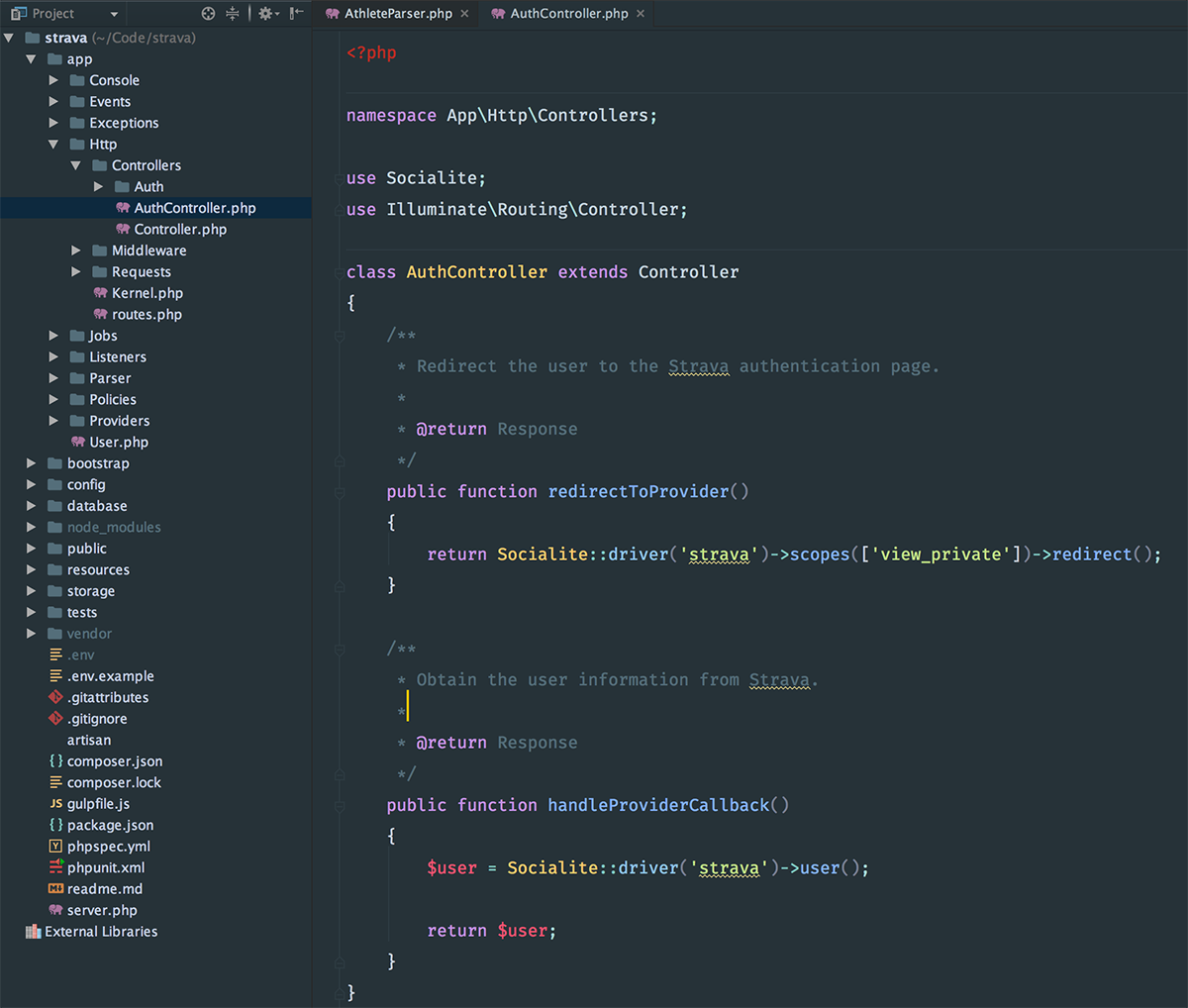Viewport: 1188px width, 1008px height.
Task: Close the AuthController.php tab
Action: pos(640,14)
